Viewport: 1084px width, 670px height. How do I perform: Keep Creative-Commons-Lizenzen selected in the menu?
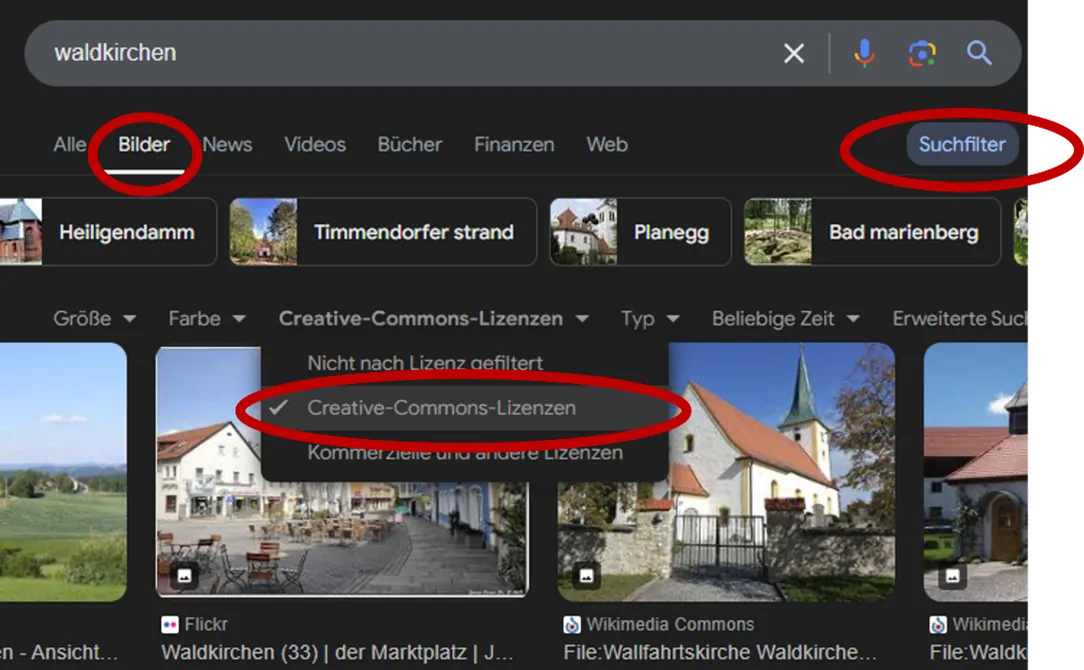[x=444, y=408]
